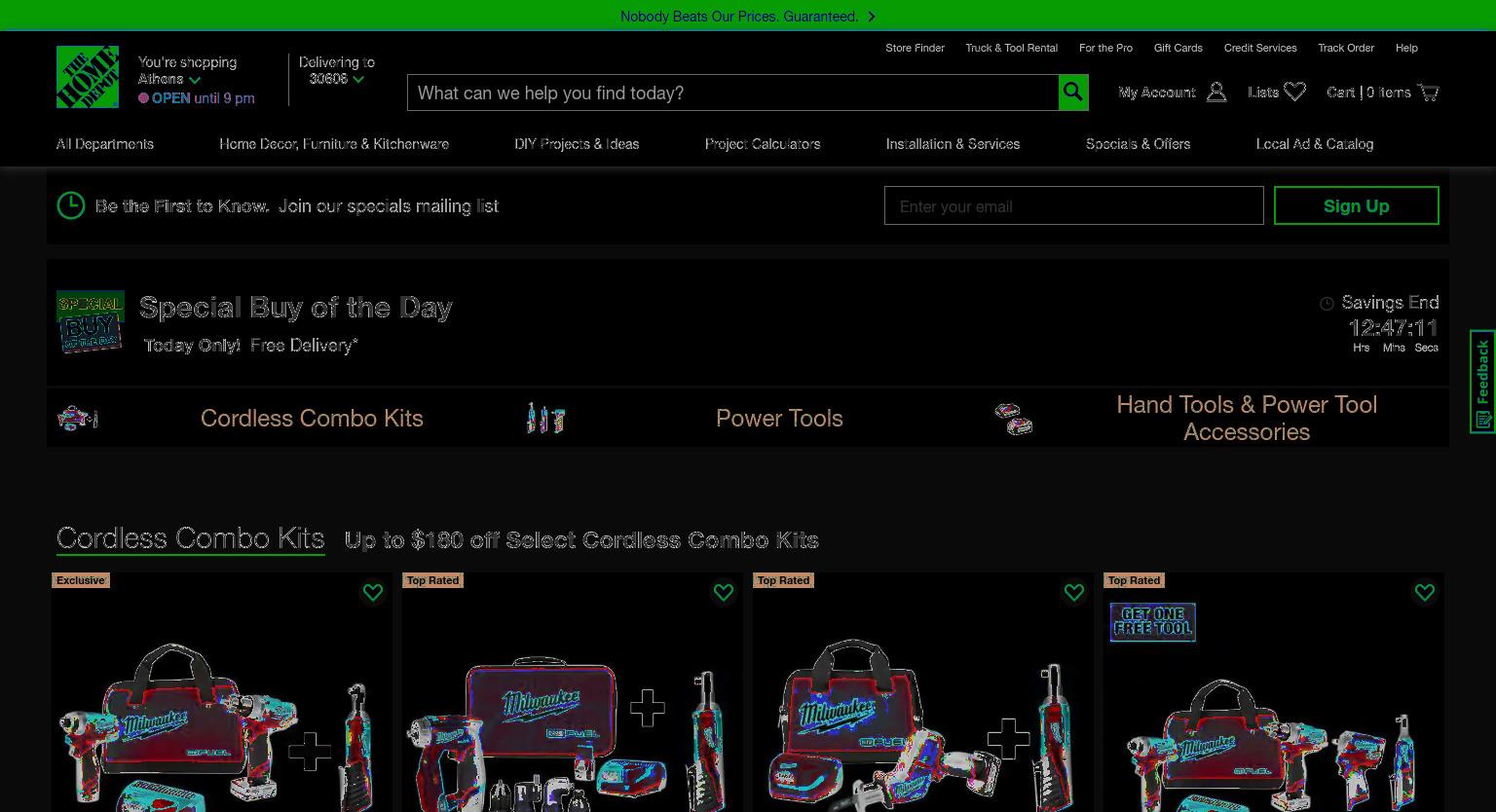Click the Feedback side tab

[1482, 382]
